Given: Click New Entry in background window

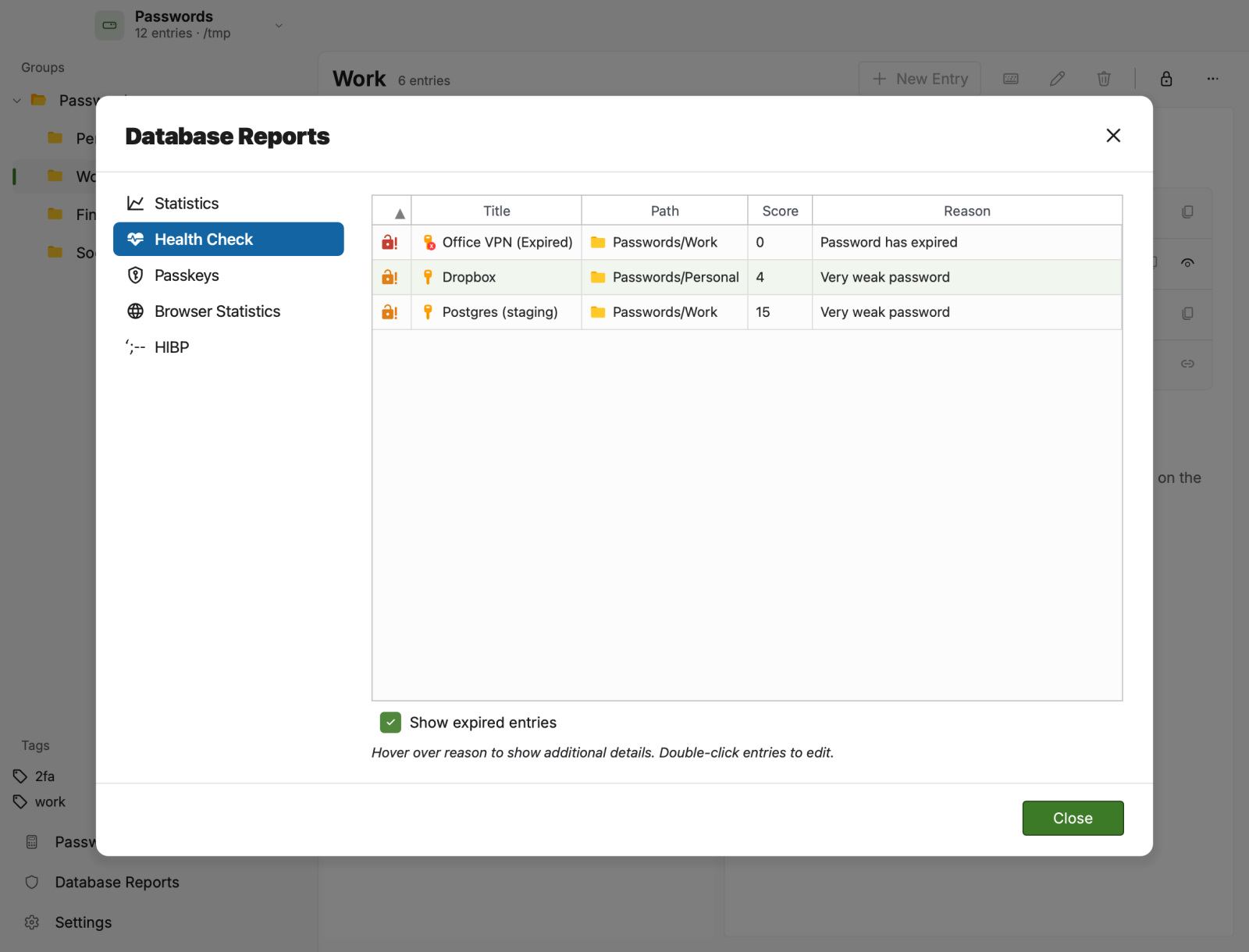Looking at the screenshot, I should (920, 79).
